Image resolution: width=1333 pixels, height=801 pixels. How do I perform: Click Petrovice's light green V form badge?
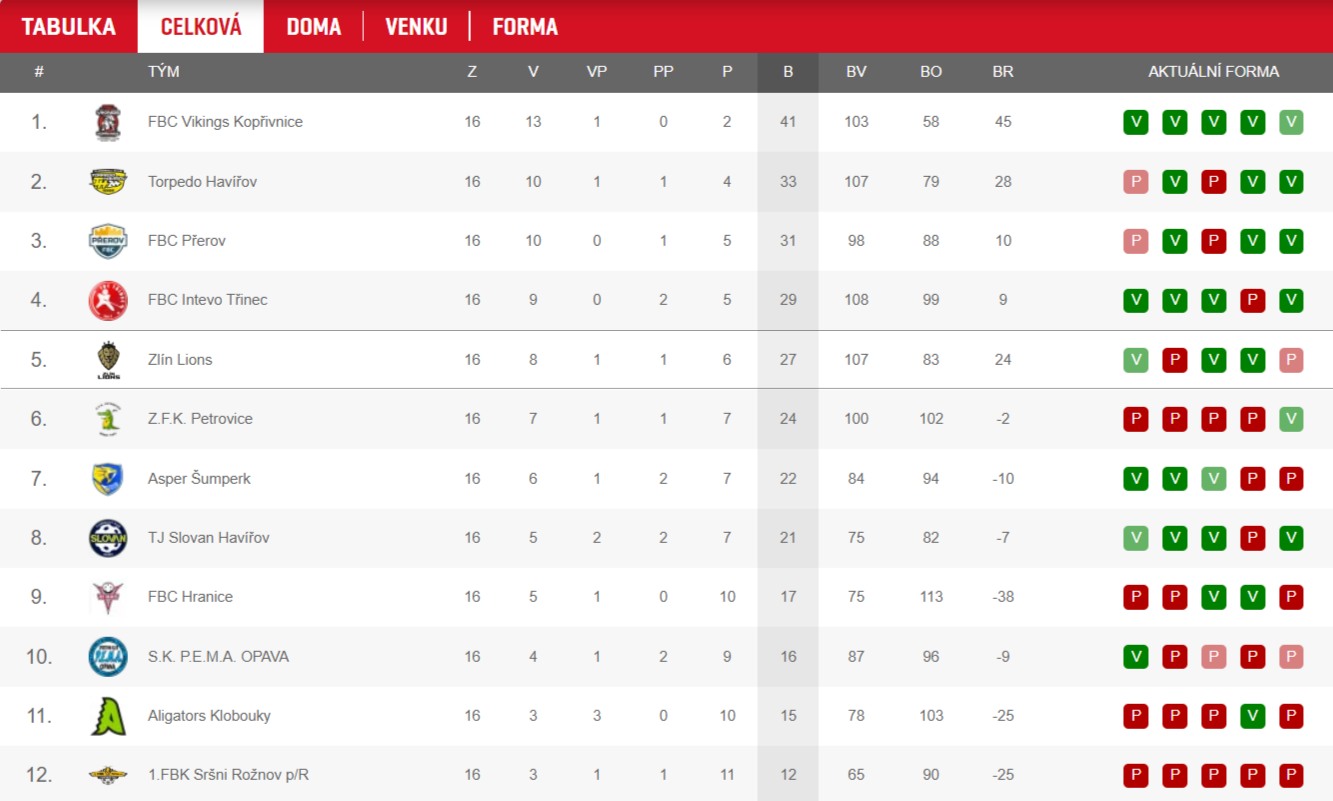point(1291,419)
